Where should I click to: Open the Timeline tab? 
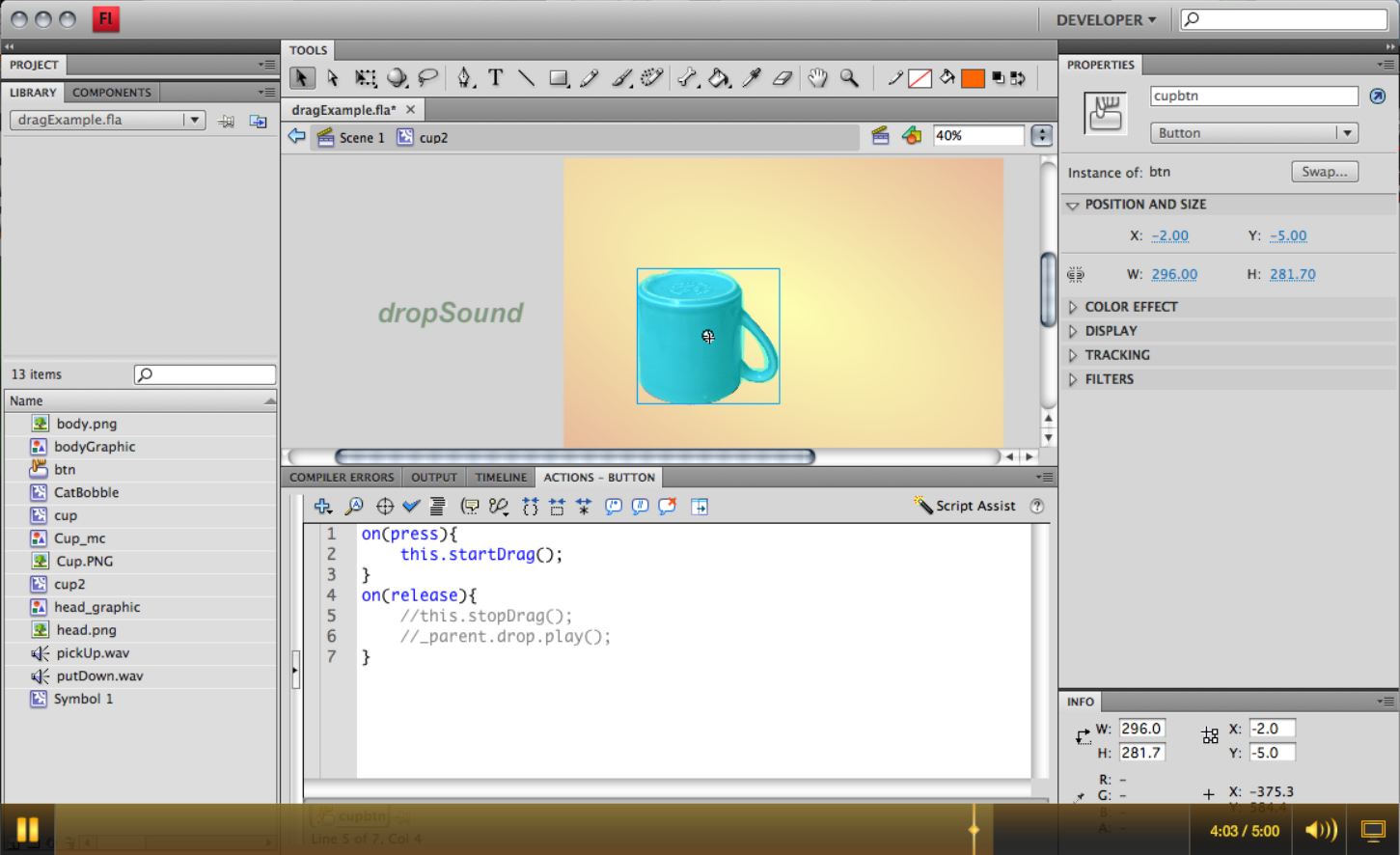[501, 477]
